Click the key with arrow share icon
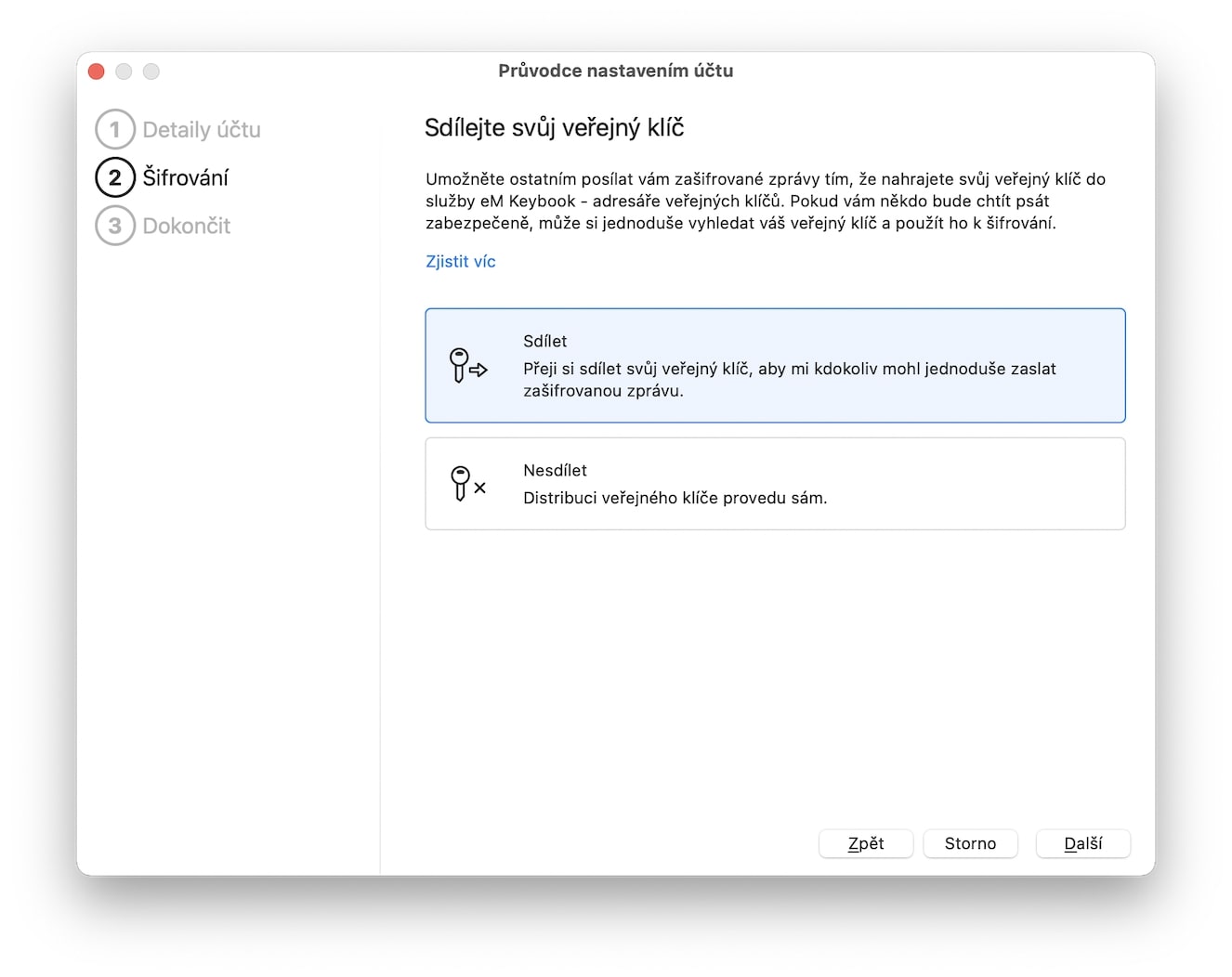Image resolution: width=1232 pixels, height=977 pixels. pos(467,366)
